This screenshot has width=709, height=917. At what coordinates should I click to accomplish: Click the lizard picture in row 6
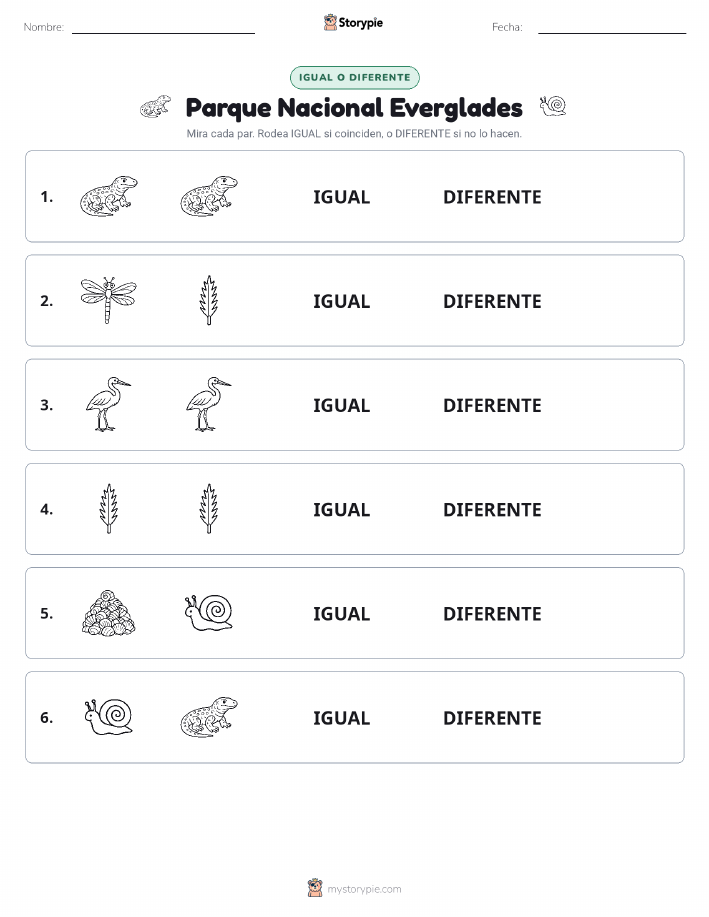pyautogui.click(x=209, y=717)
